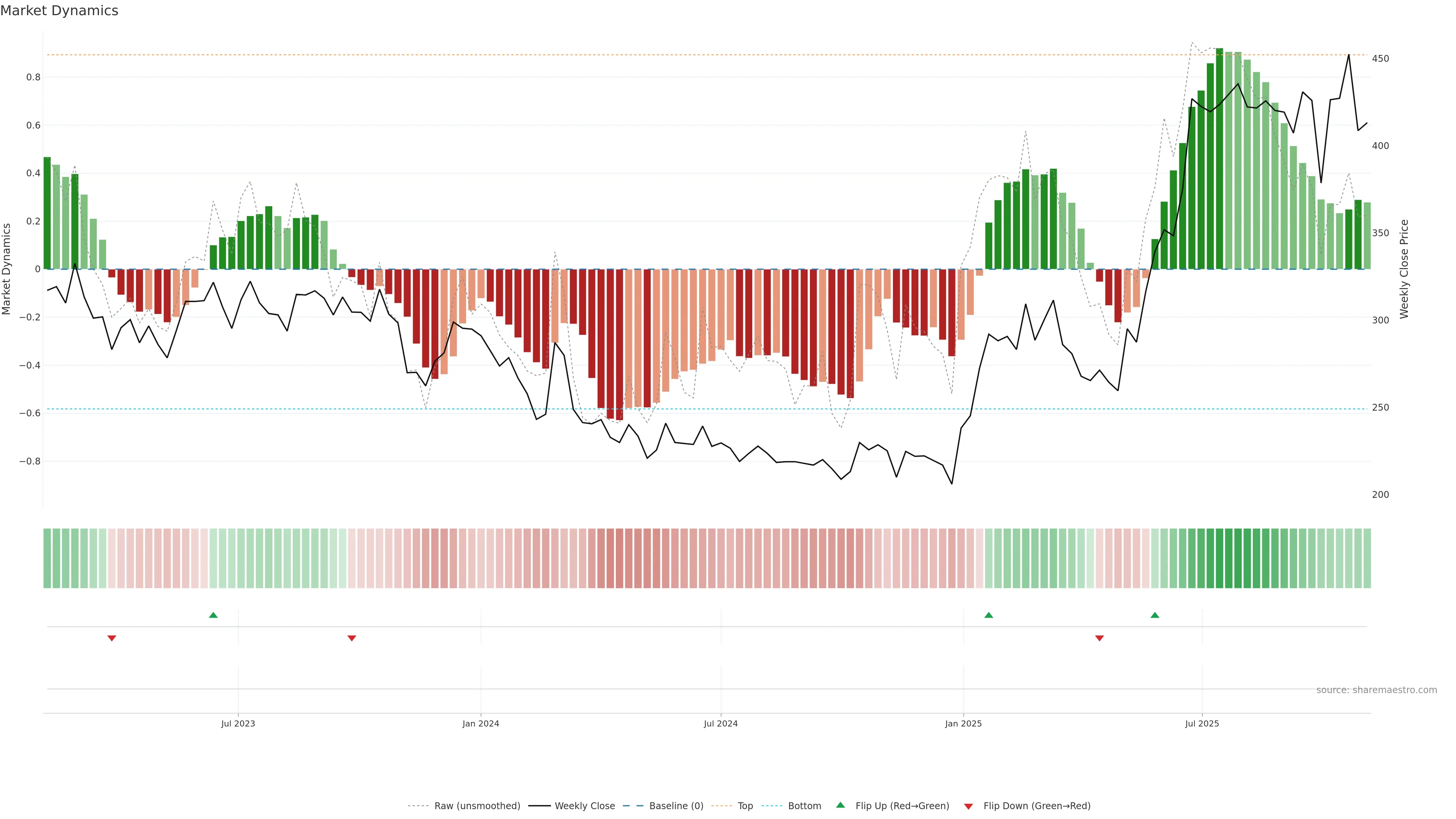Click the 450 tick on the price axis
The image size is (1456, 819).
coord(1380,59)
